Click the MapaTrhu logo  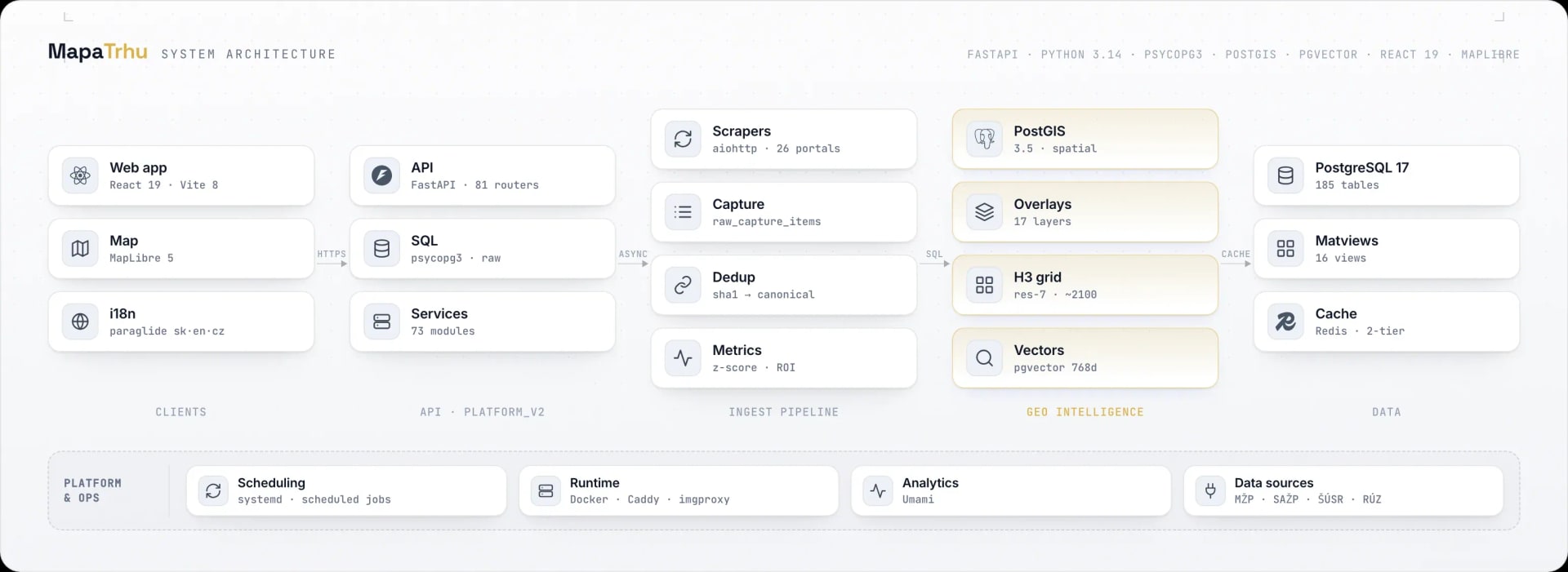(x=98, y=52)
